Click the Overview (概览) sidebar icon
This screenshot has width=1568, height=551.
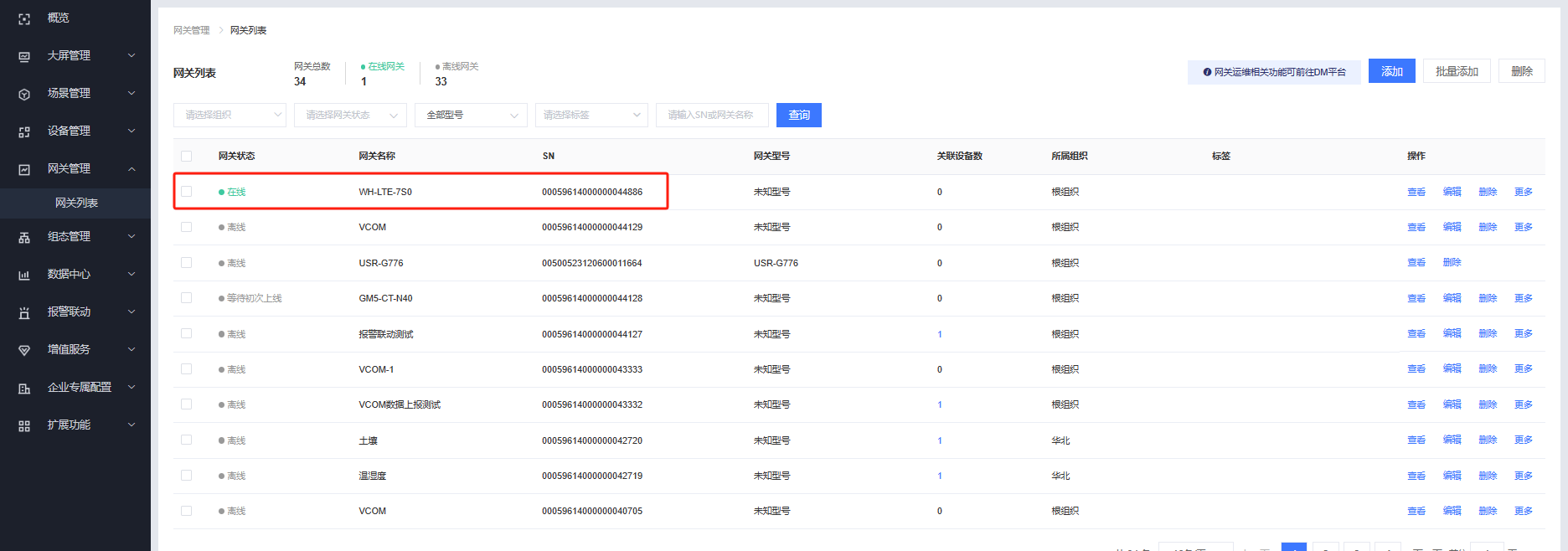point(24,18)
